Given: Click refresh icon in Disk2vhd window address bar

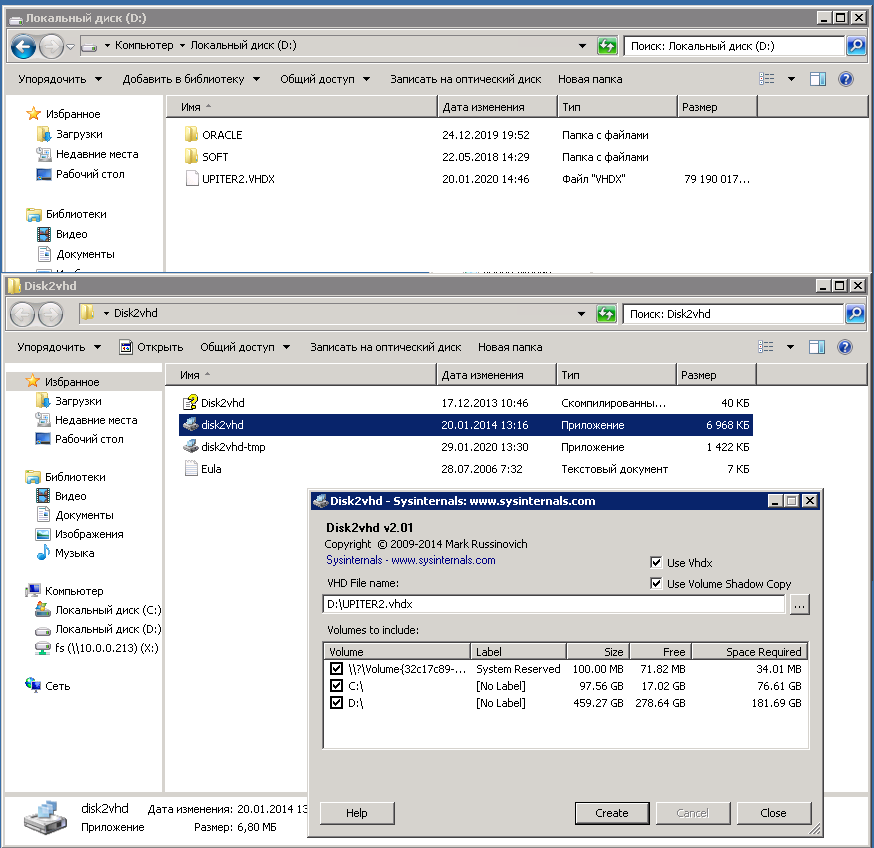Looking at the screenshot, I should point(606,314).
